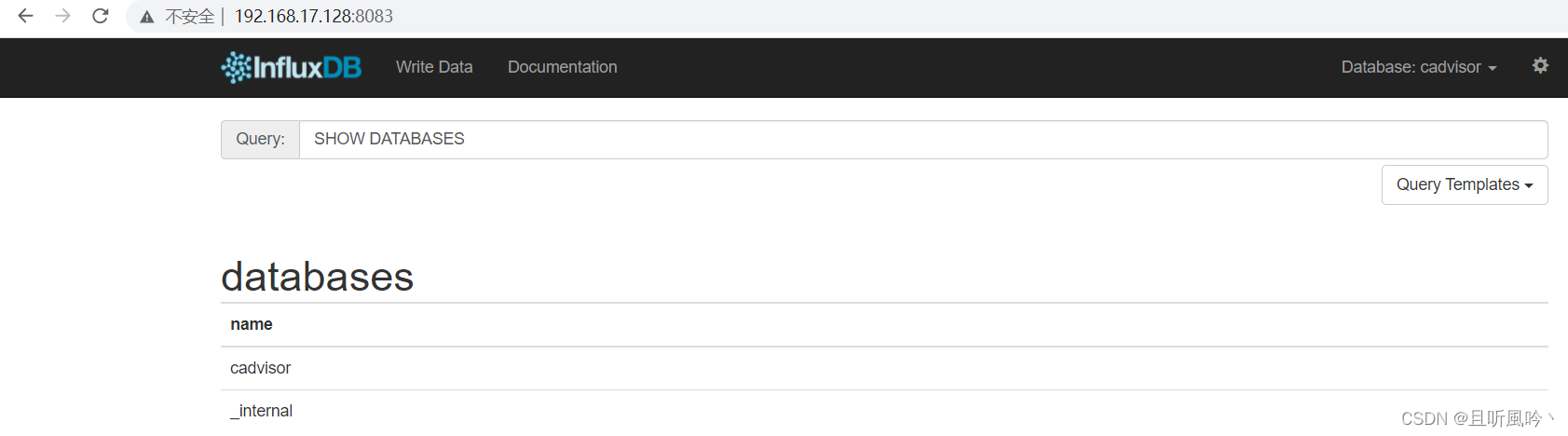Click the caret beside Database: cadvisor
The image size is (1568, 436).
click(1492, 69)
